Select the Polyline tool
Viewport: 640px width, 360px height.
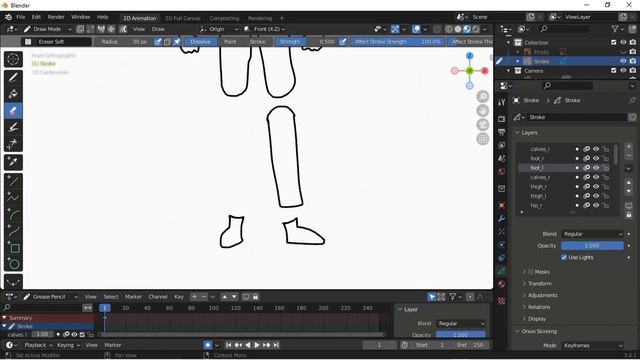[x=13, y=198]
